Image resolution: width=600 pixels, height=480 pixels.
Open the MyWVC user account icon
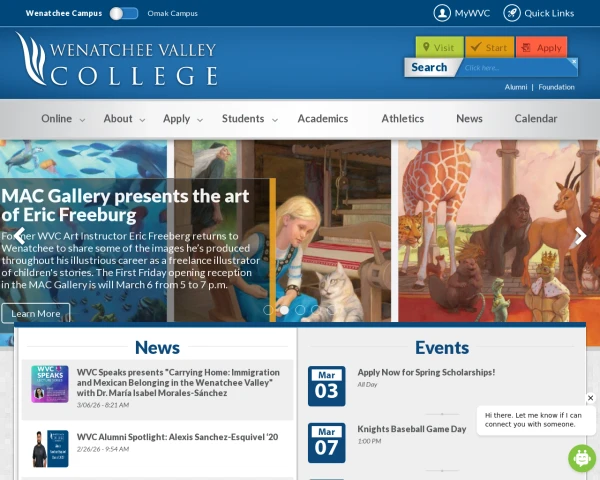[x=442, y=13]
